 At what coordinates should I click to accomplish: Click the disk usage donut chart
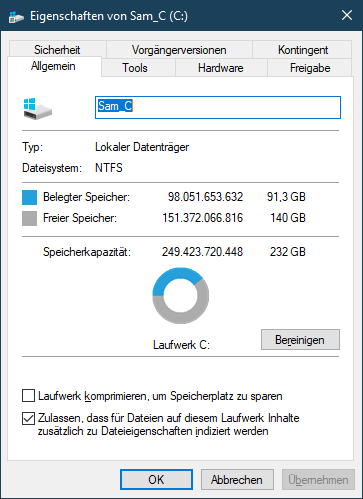click(x=181, y=295)
